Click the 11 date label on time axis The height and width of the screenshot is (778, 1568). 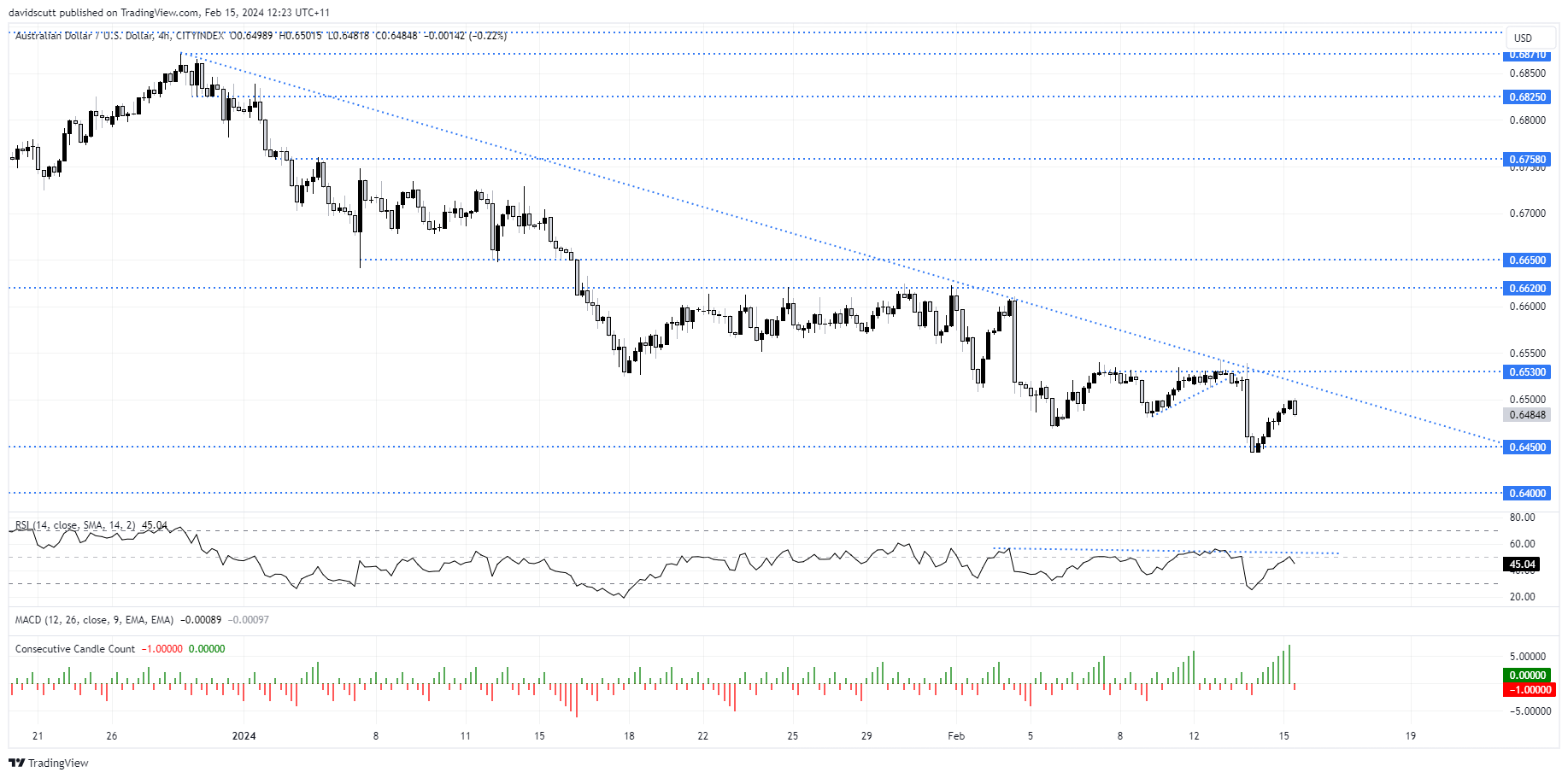point(465,736)
